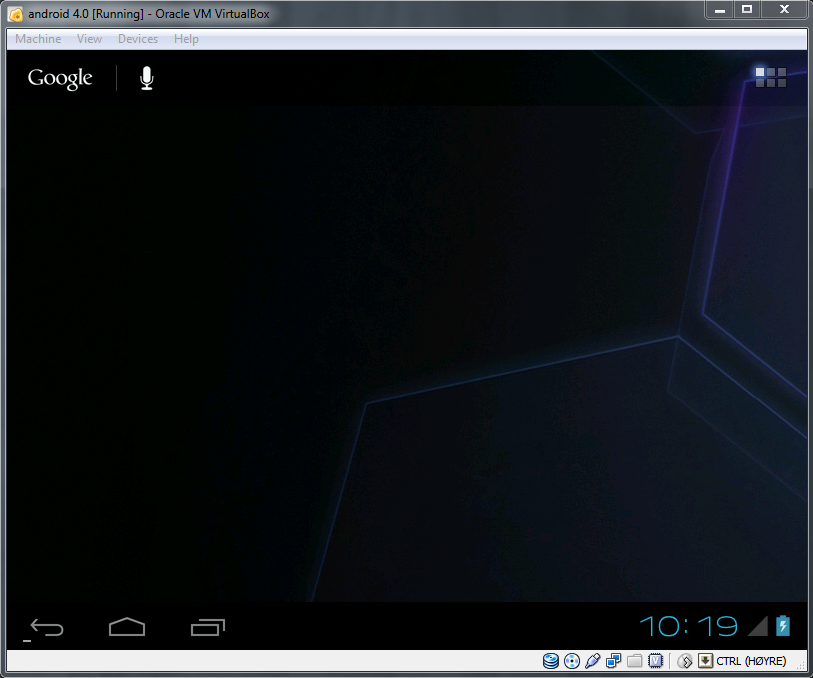Open the app drawer grid icon
Screen dimensions: 813x678
(x=770, y=77)
